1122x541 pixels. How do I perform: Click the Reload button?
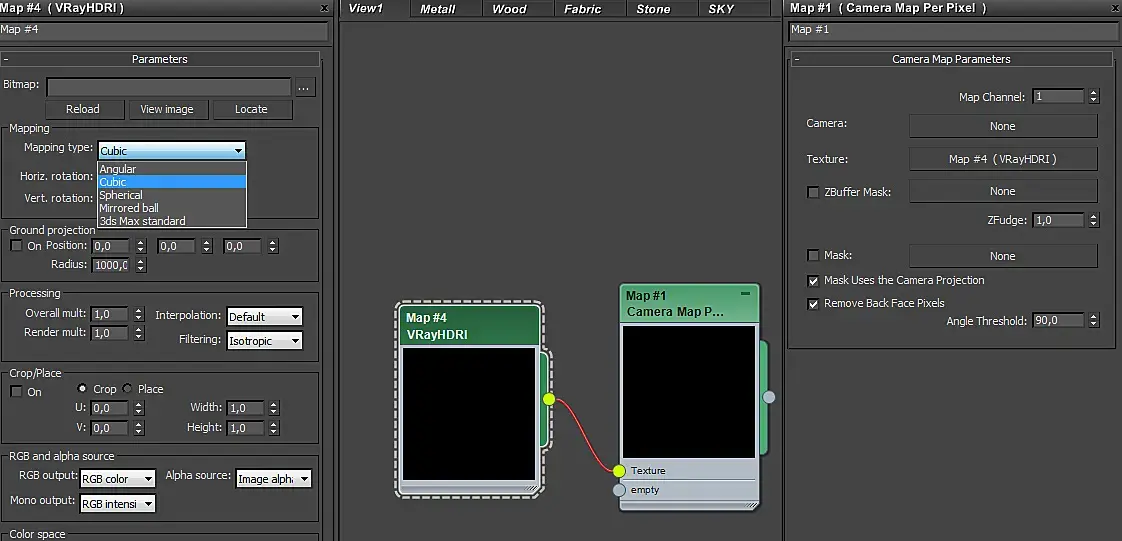(83, 109)
